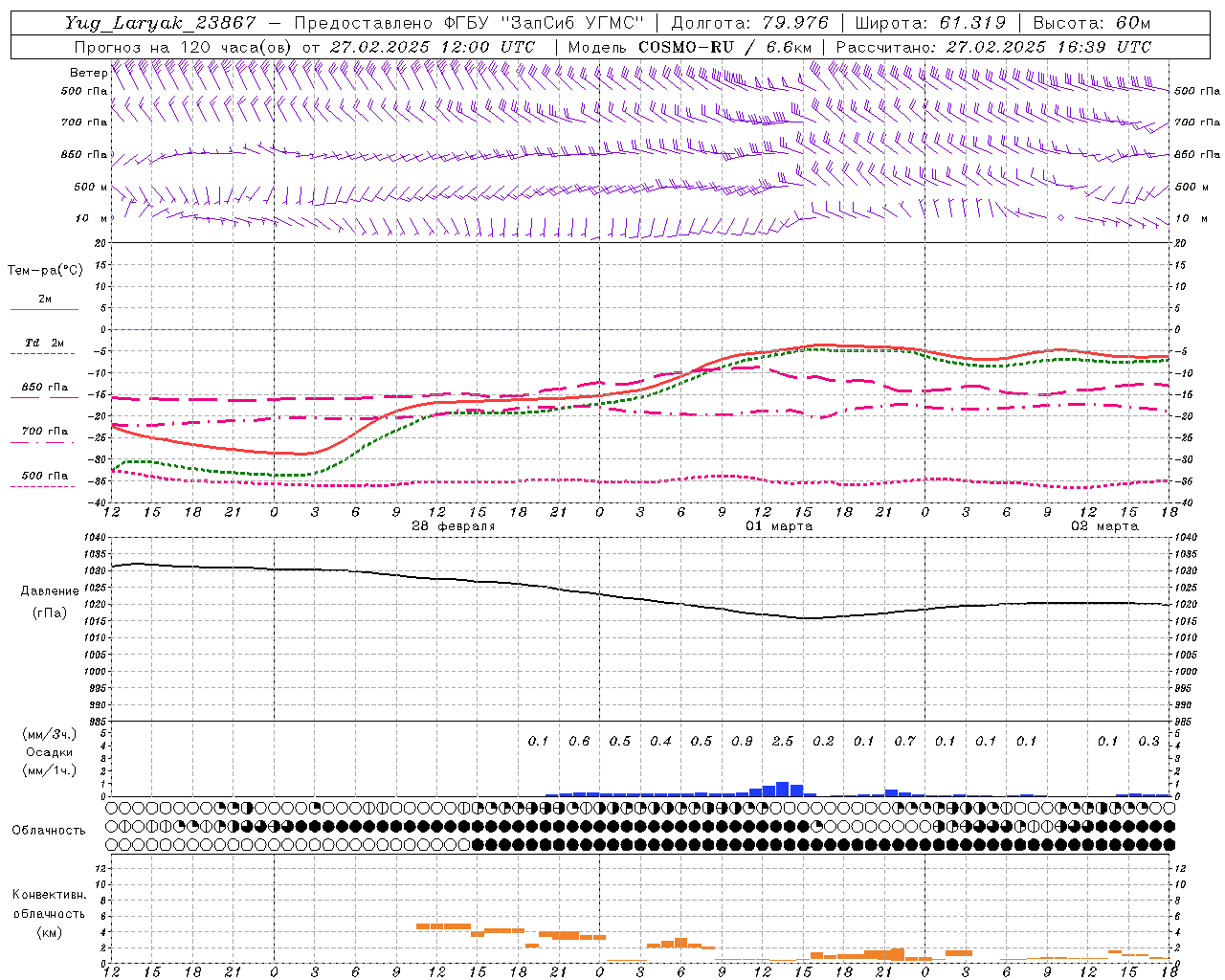Select the 'Долгота: 79.976' header field
Screen dimensions: 1225x980
tap(749, 23)
